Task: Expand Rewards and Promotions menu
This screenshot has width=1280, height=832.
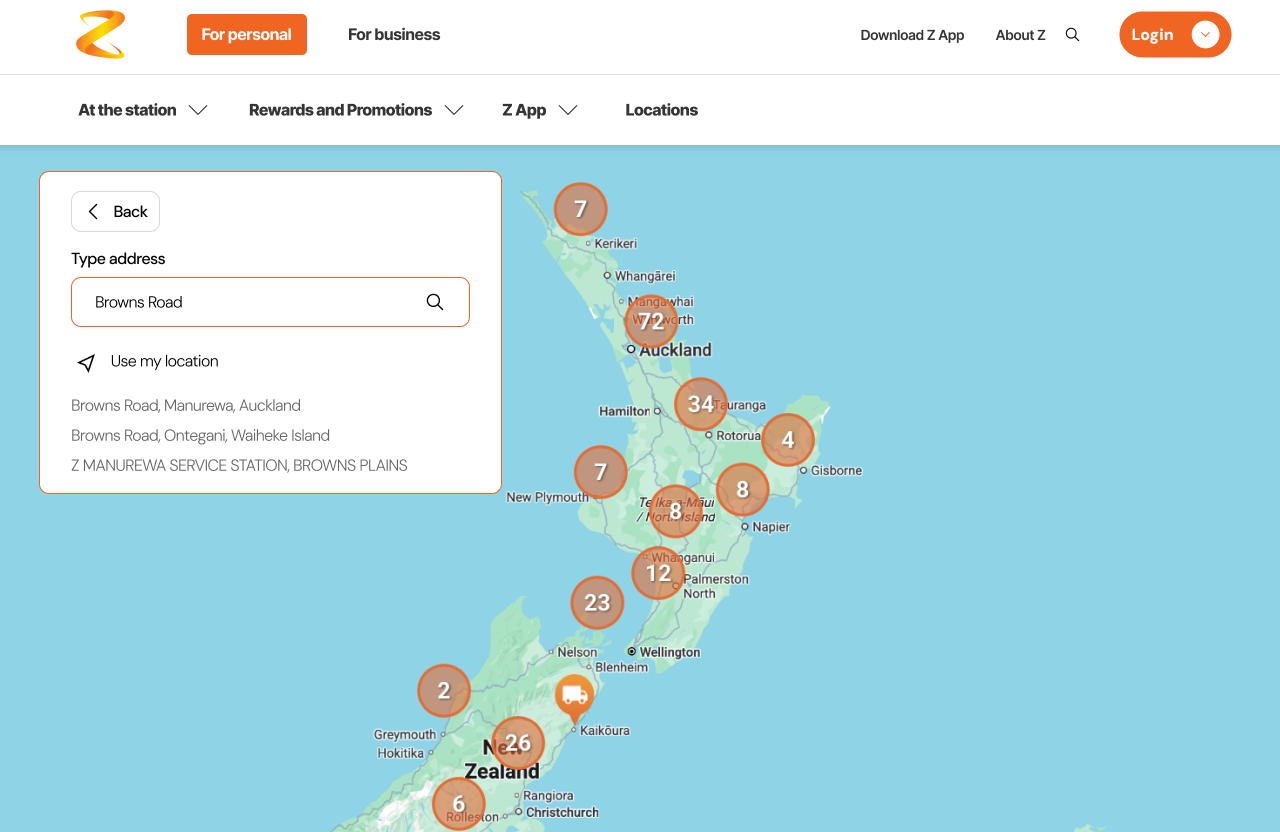Action: pyautogui.click(x=356, y=110)
